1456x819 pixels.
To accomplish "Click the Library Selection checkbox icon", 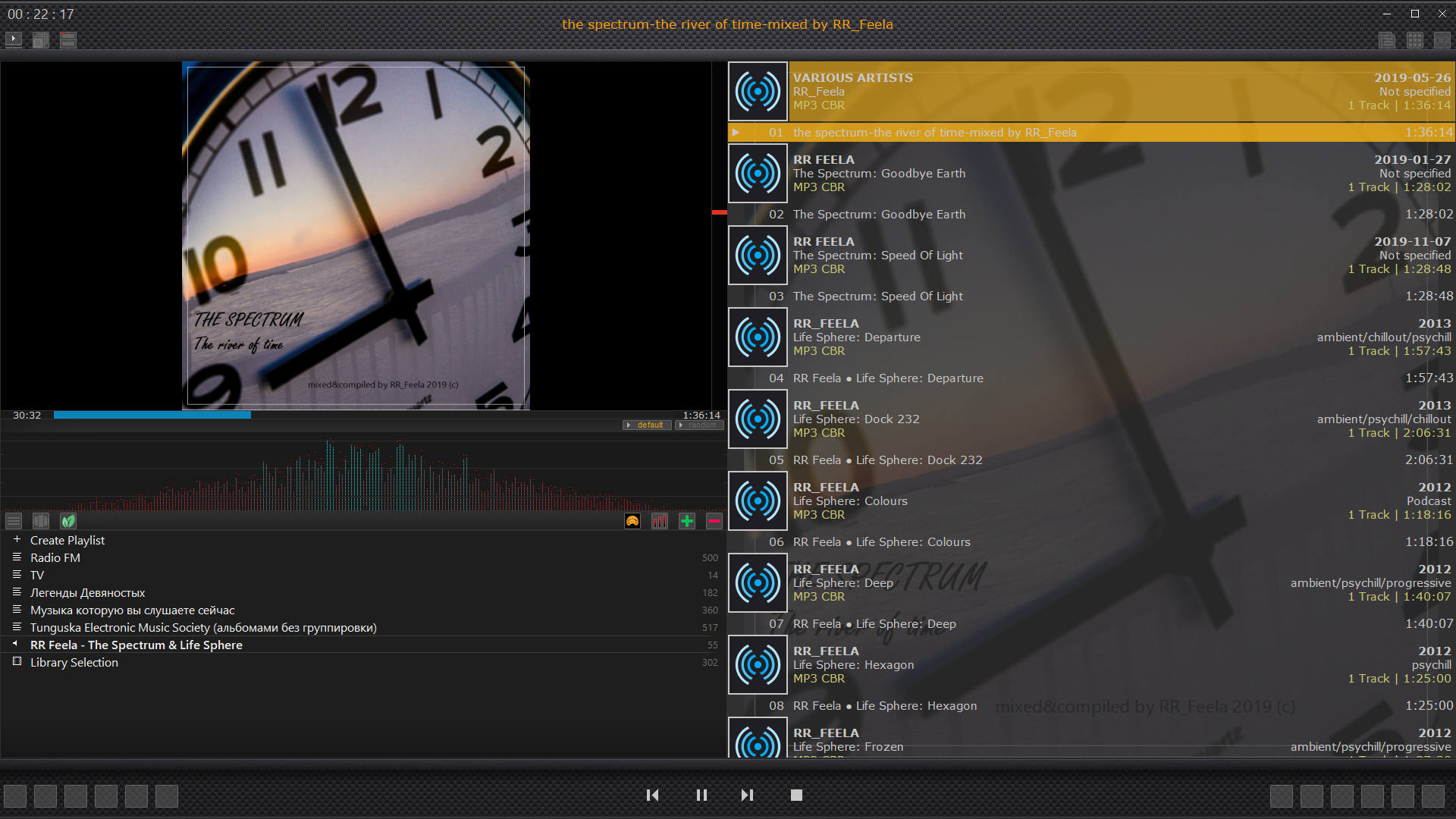I will click(17, 662).
